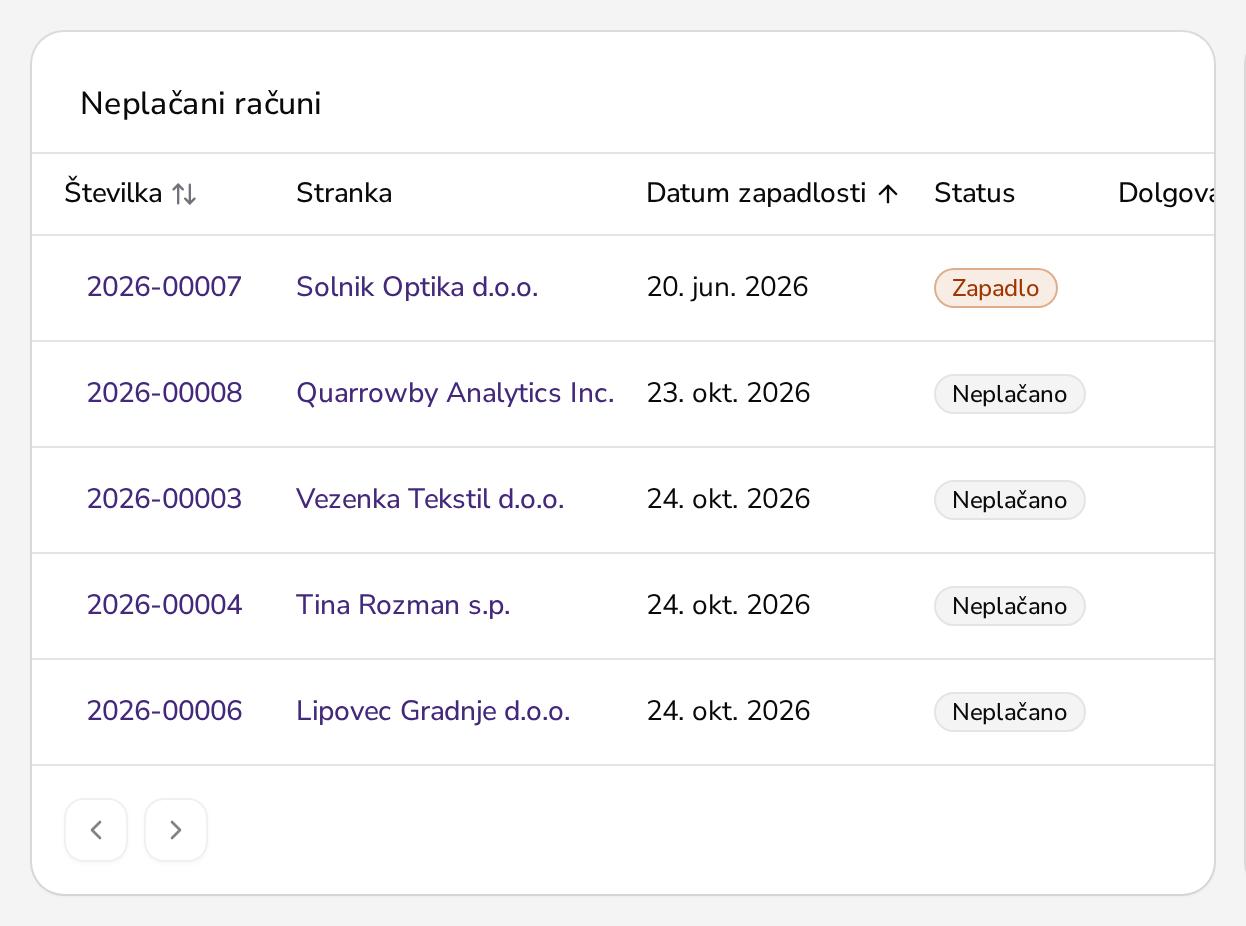Click Neplačano badge for Vezenka Tekstil
The height and width of the screenshot is (926, 1246).
point(1010,500)
